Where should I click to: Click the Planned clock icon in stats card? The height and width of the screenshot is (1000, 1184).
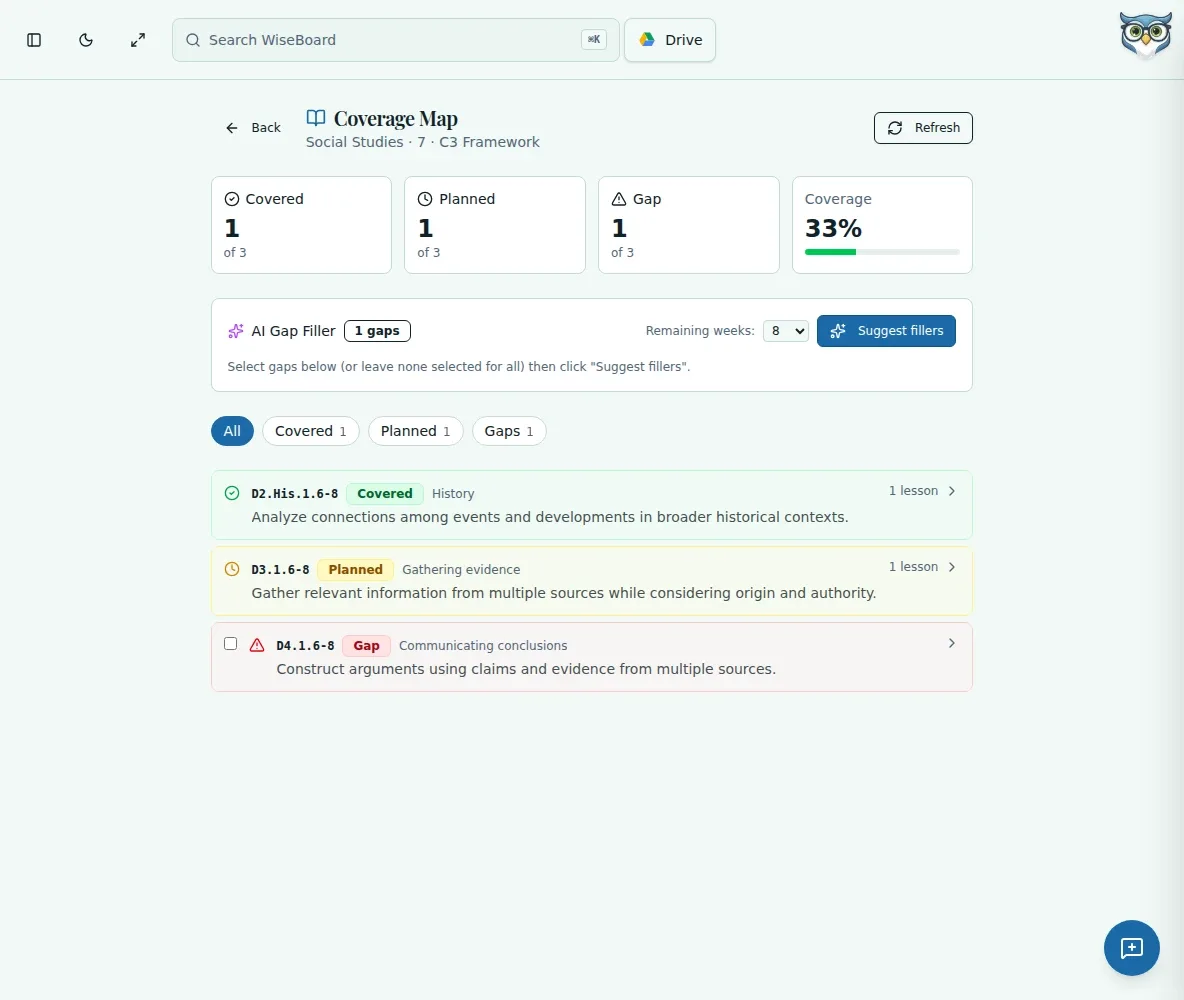point(425,199)
